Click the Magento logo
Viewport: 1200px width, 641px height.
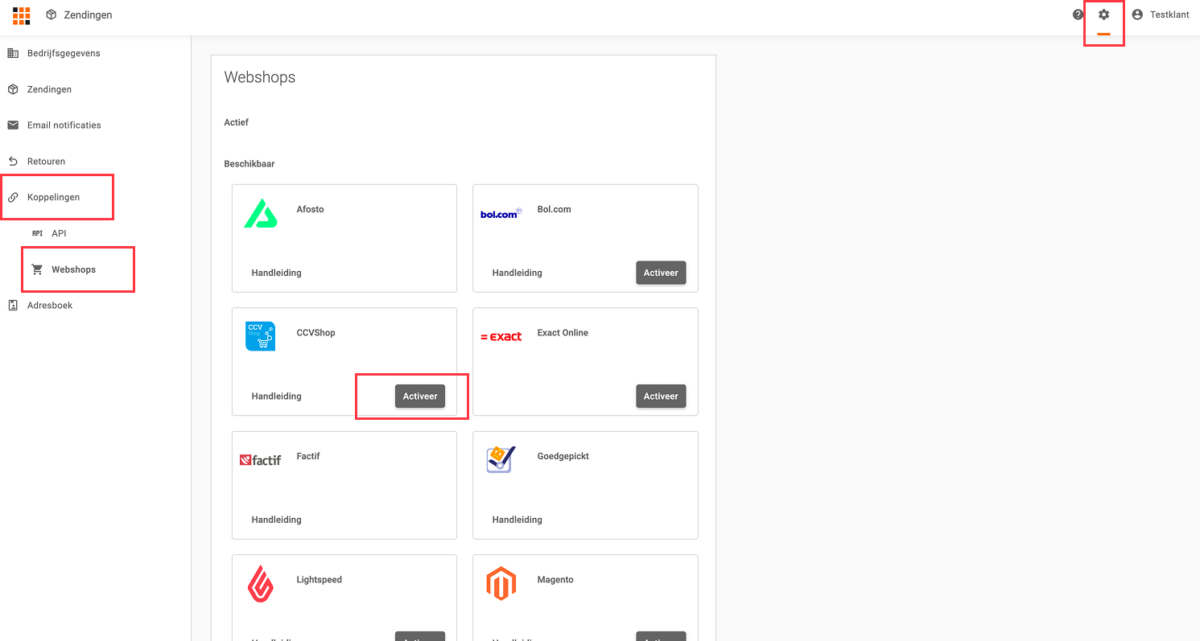pos(501,583)
